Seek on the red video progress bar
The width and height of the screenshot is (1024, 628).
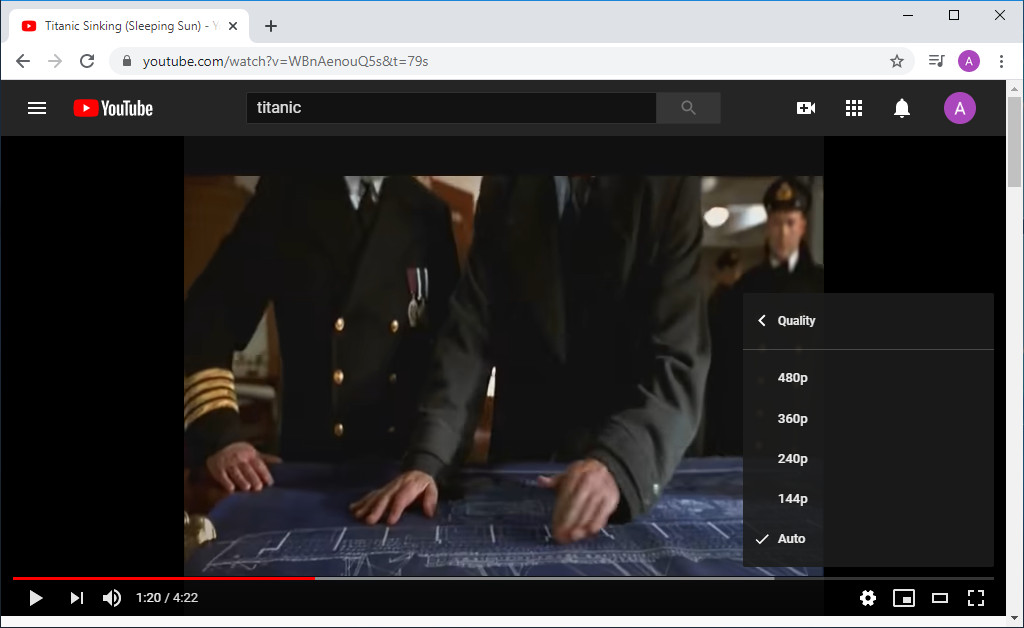pyautogui.click(x=164, y=578)
